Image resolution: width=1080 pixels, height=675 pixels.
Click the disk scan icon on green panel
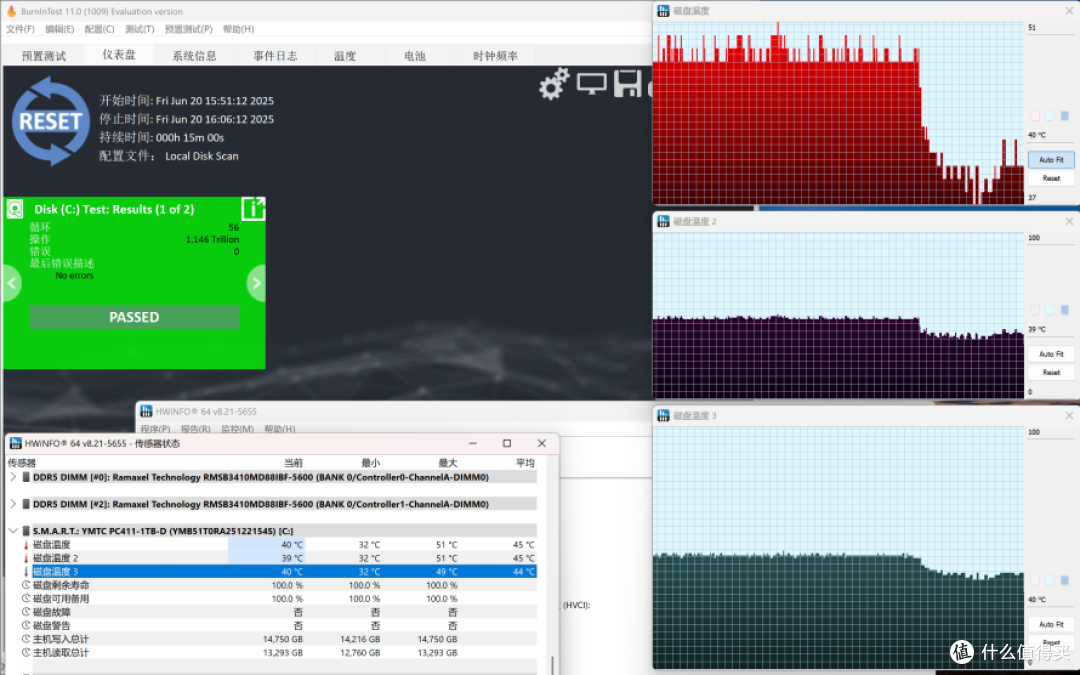coord(15,209)
